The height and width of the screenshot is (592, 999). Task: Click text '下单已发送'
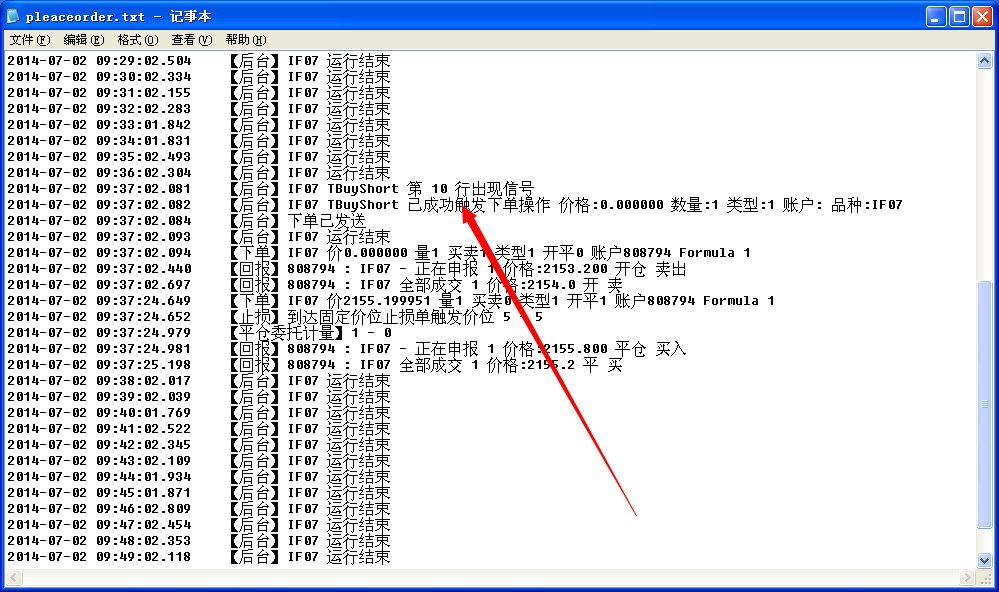(327, 220)
